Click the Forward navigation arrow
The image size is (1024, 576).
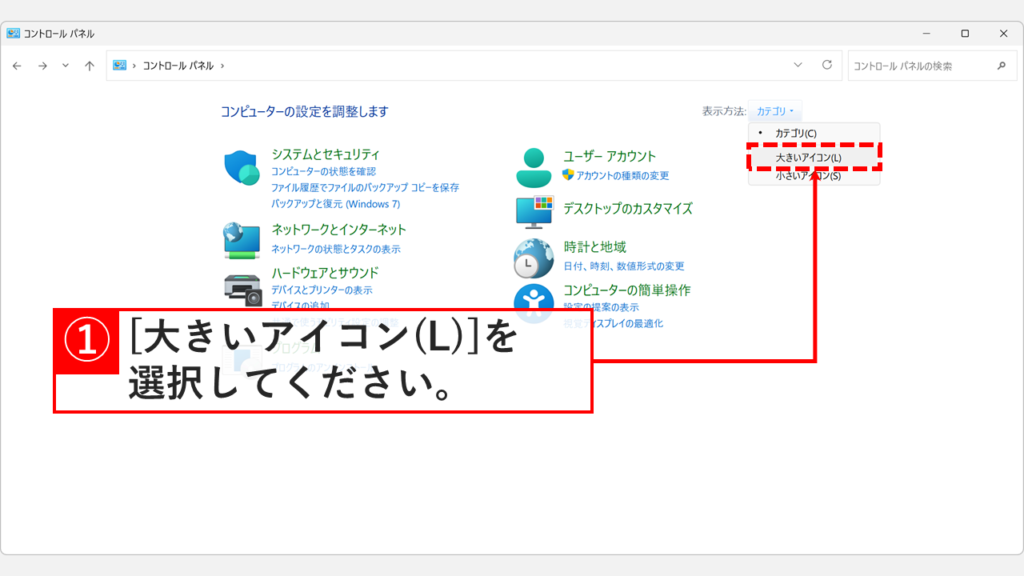[x=42, y=66]
